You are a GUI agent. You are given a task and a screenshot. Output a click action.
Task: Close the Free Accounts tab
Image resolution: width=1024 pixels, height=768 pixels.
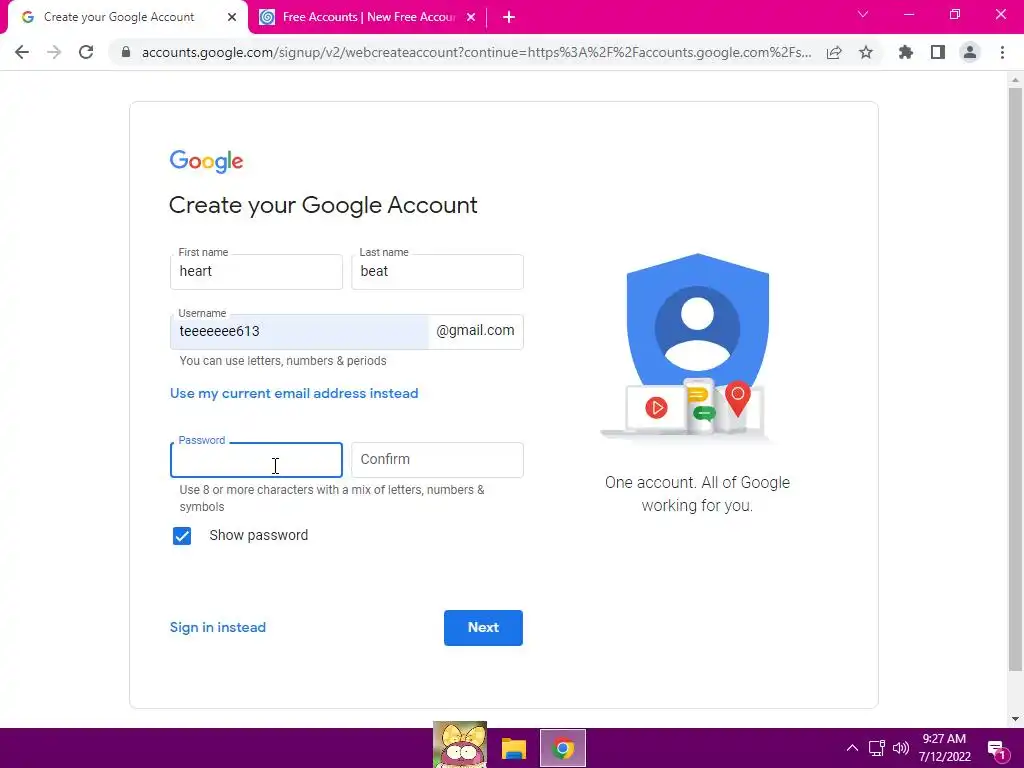pos(471,18)
